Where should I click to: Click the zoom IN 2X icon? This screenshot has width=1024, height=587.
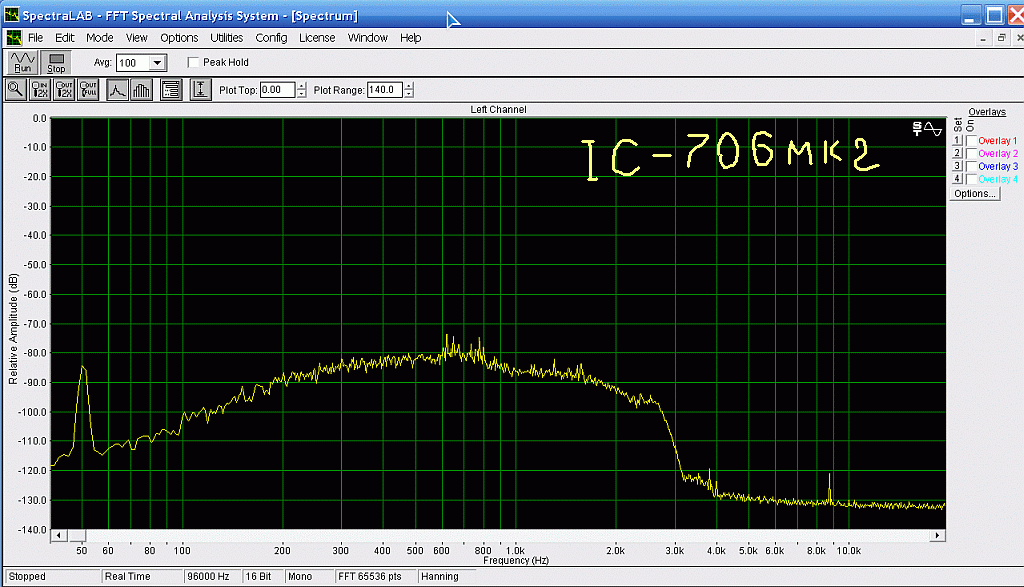(x=40, y=89)
